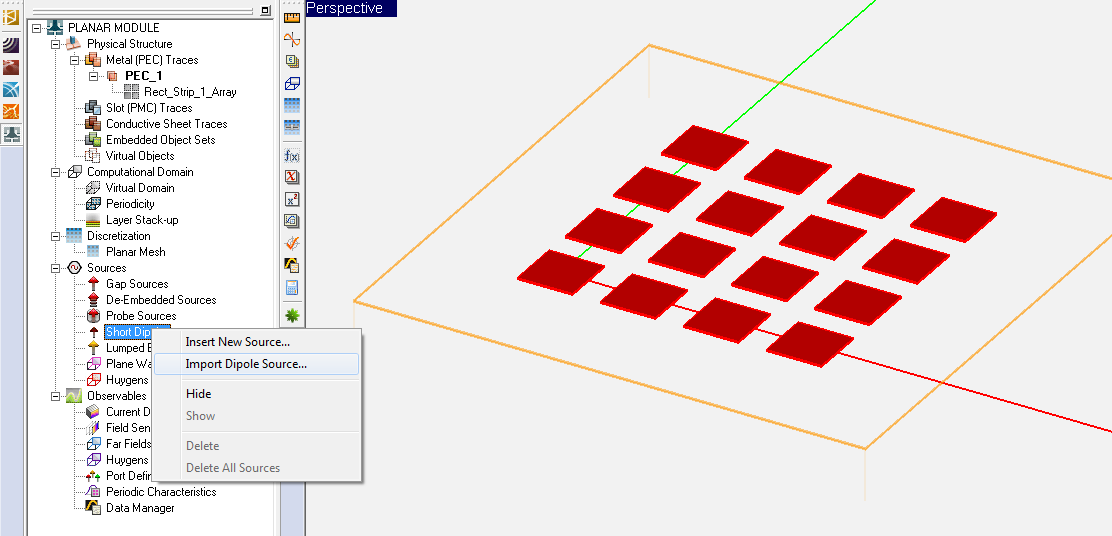
Task: Collapse the Observables tree branch
Action: tap(56, 396)
